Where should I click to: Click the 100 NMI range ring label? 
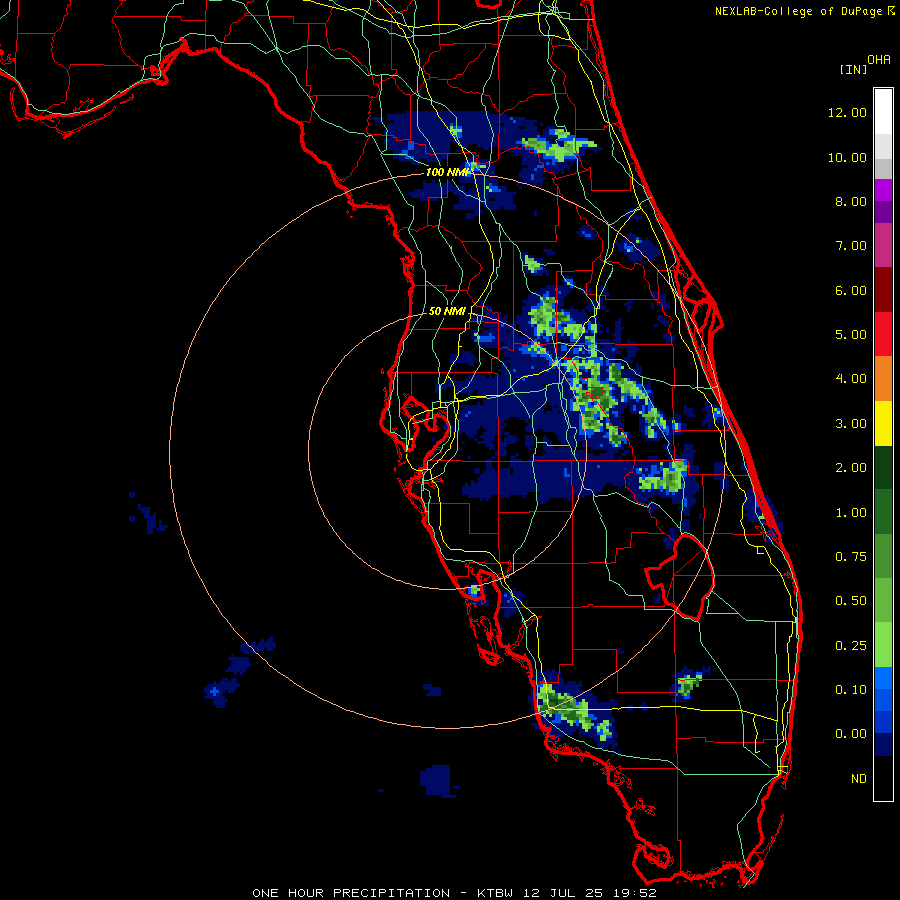point(447,172)
